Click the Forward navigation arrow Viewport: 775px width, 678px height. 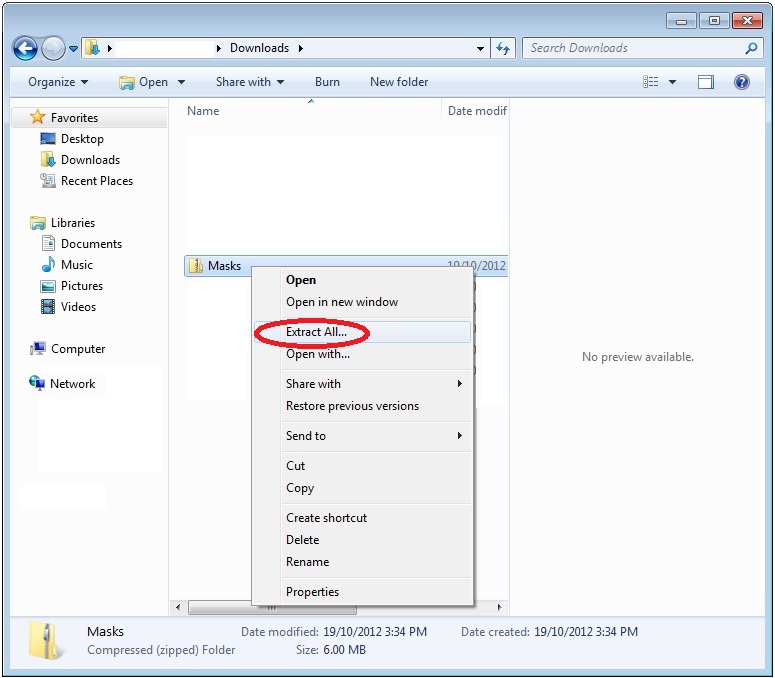coord(53,48)
